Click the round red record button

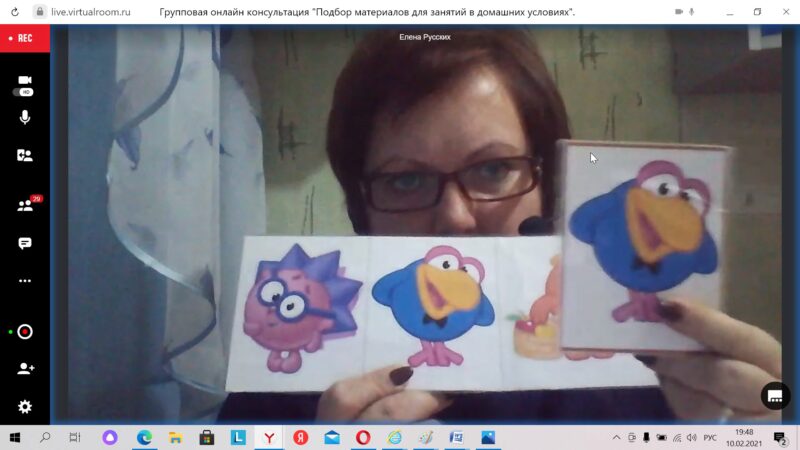pos(24,332)
